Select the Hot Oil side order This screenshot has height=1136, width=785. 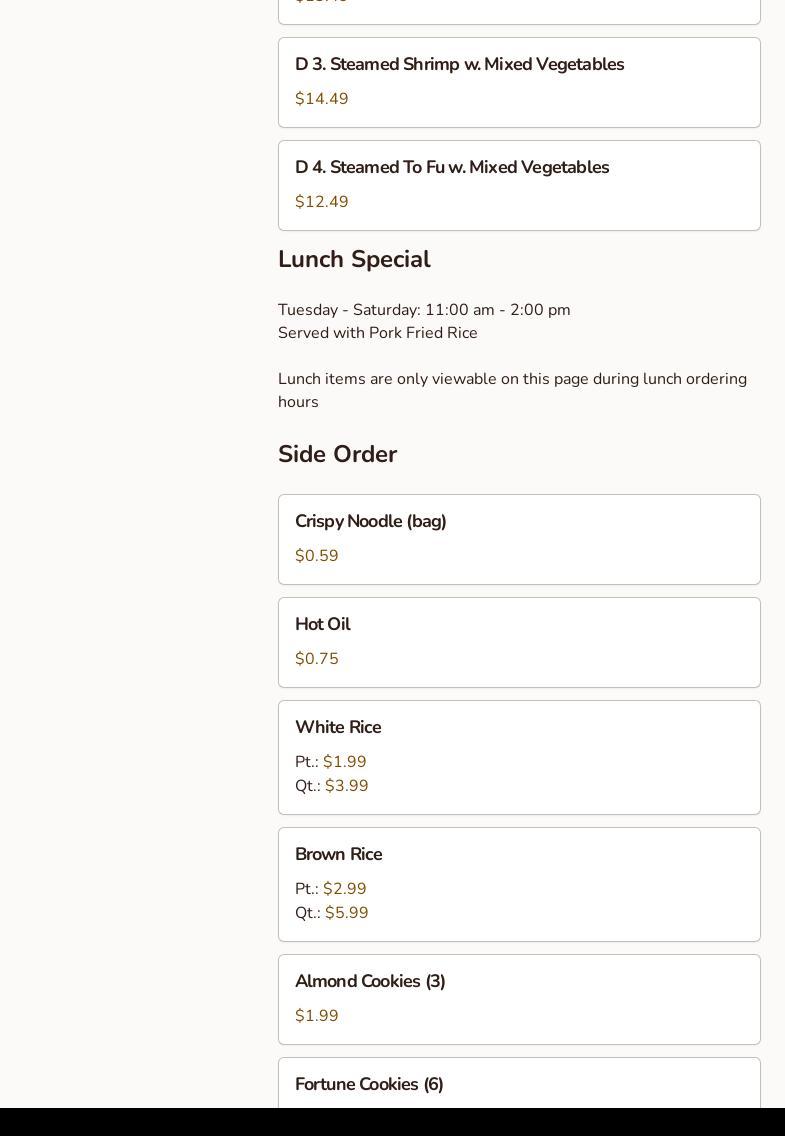pyautogui.click(x=323, y=625)
